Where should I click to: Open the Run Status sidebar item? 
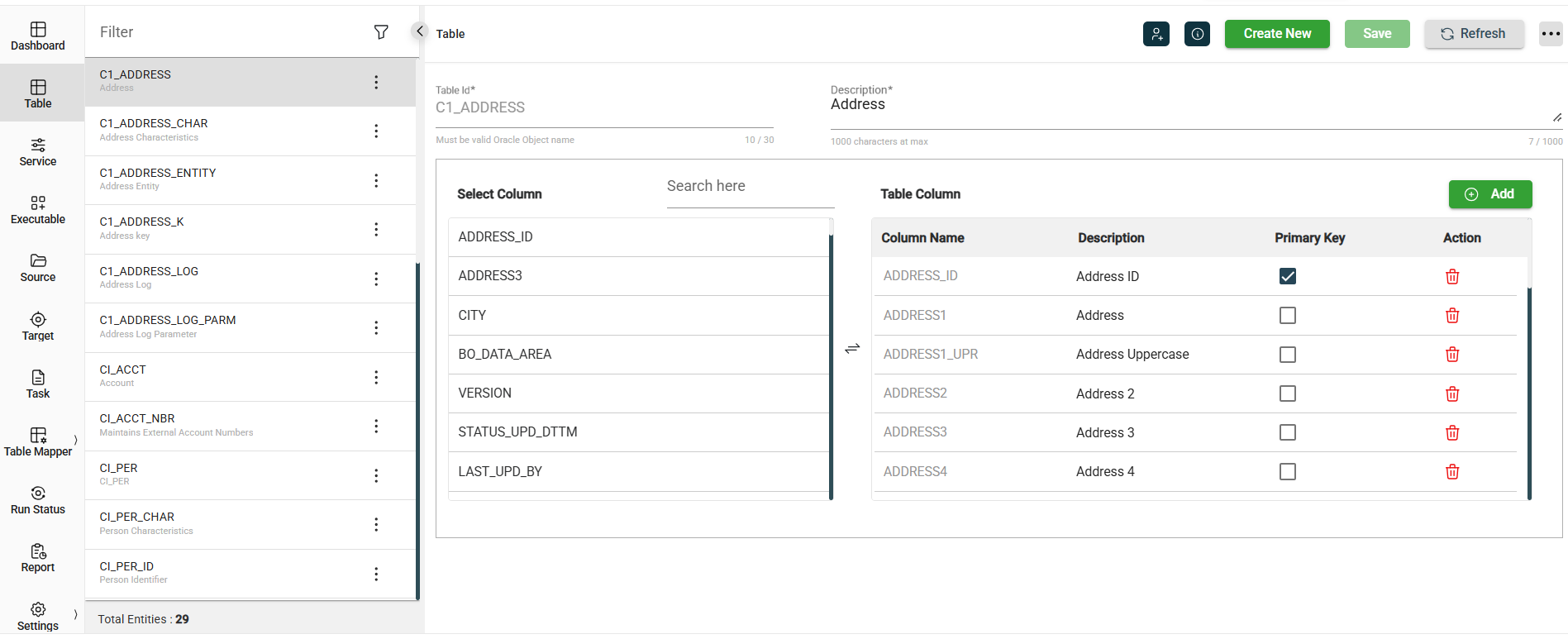38,500
